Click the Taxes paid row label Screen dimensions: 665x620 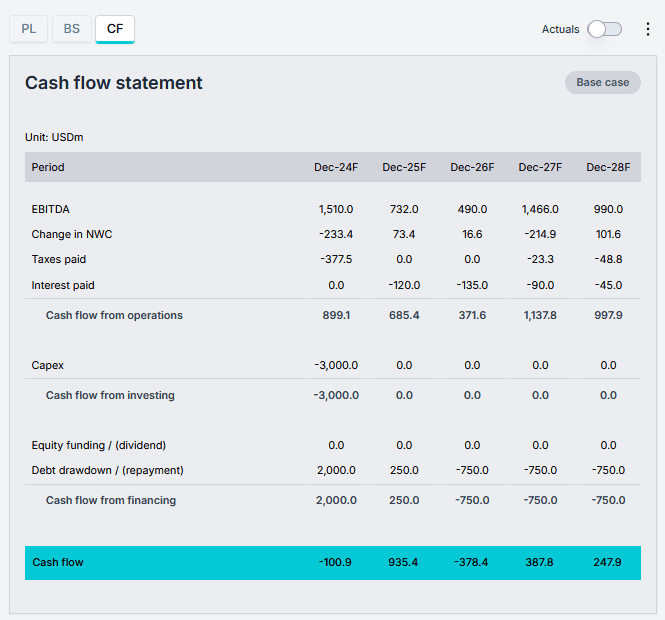tap(59, 259)
